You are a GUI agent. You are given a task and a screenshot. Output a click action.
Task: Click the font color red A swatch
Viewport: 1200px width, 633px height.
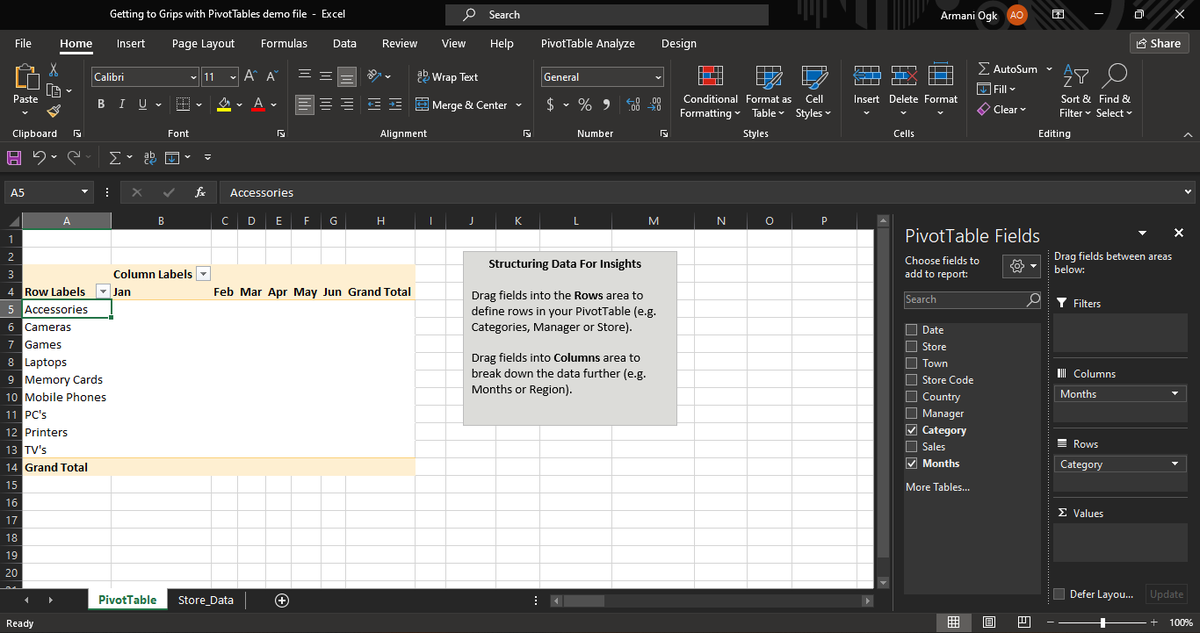[258, 105]
